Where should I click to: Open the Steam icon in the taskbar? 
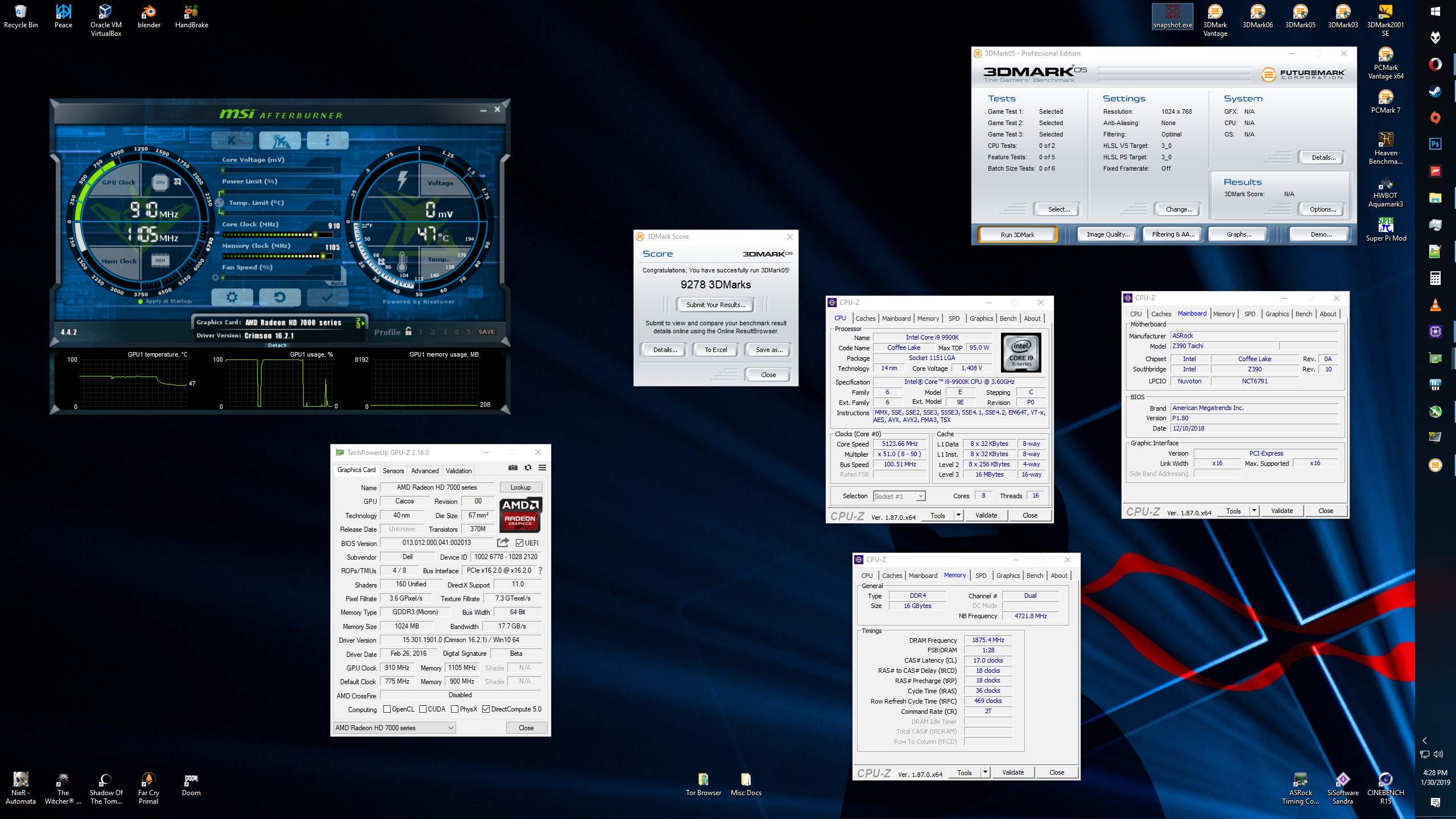(x=1435, y=91)
